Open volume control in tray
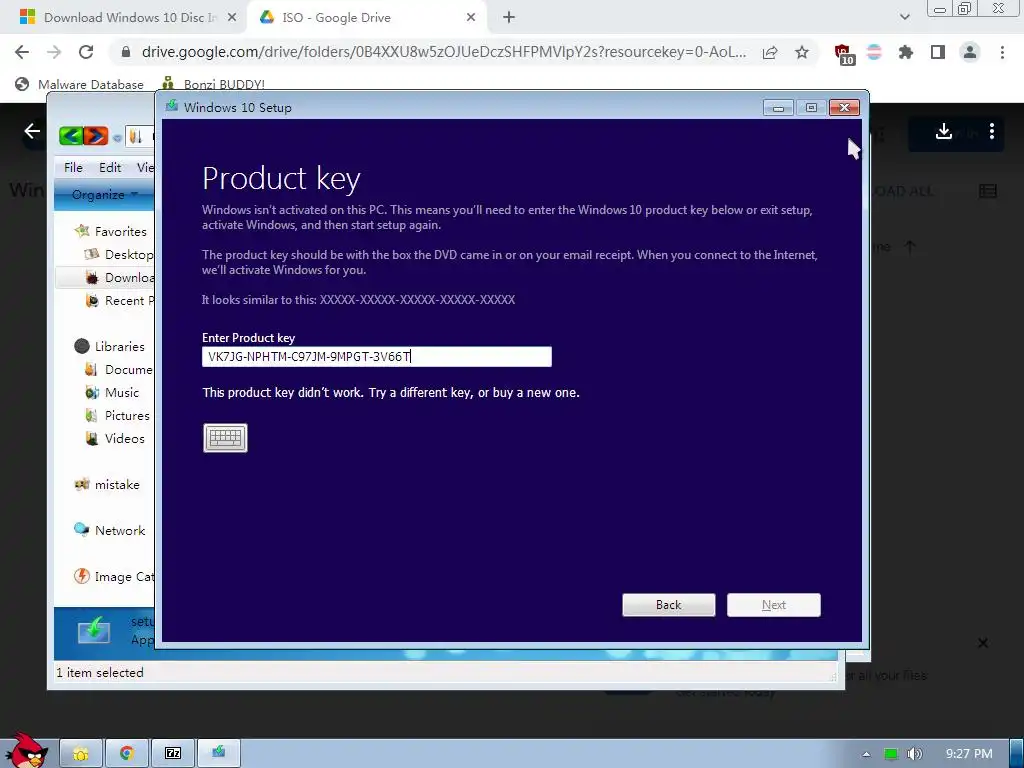The width and height of the screenshot is (1024, 768). tap(915, 754)
